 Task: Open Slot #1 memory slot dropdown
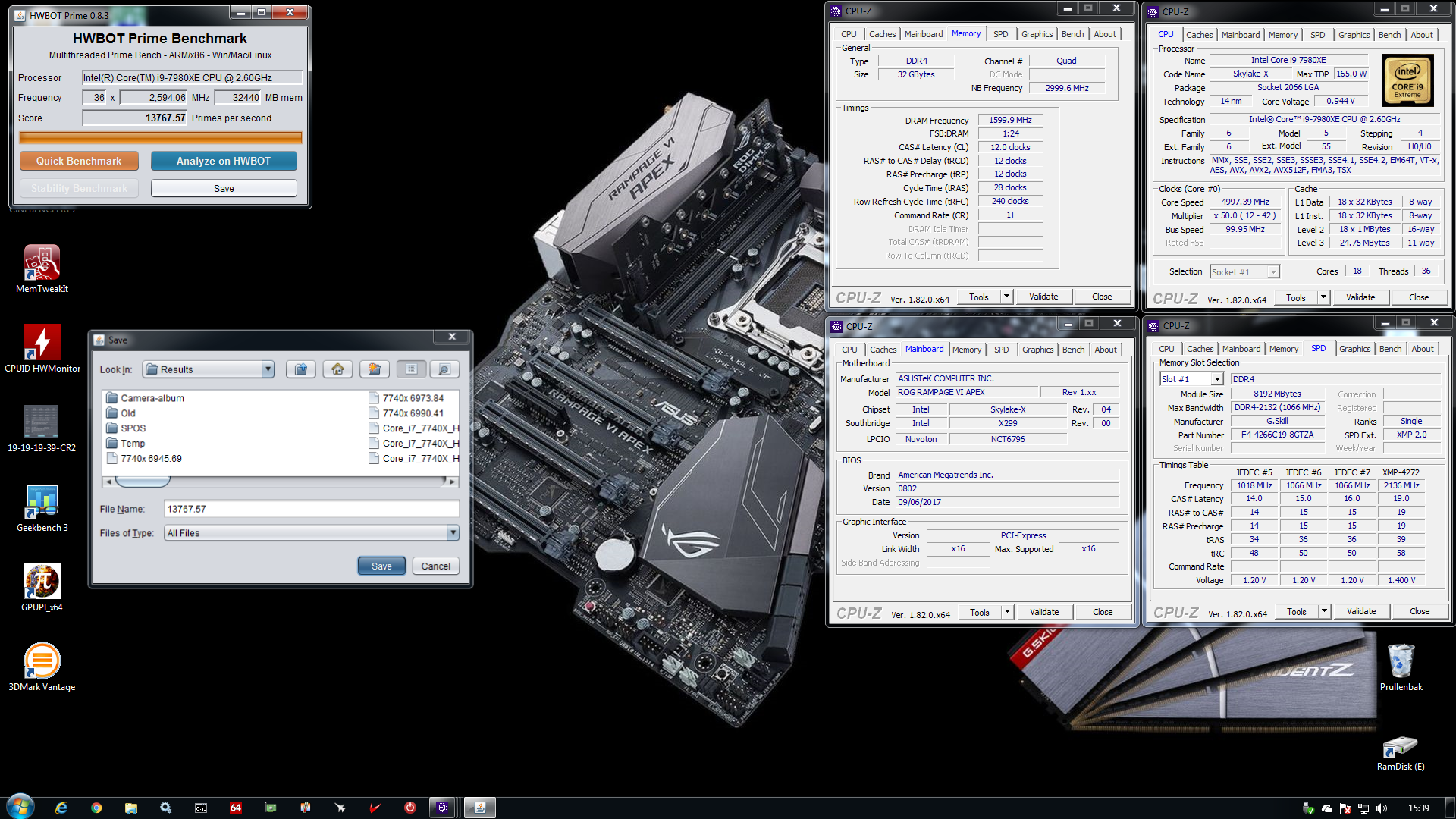click(x=1217, y=379)
